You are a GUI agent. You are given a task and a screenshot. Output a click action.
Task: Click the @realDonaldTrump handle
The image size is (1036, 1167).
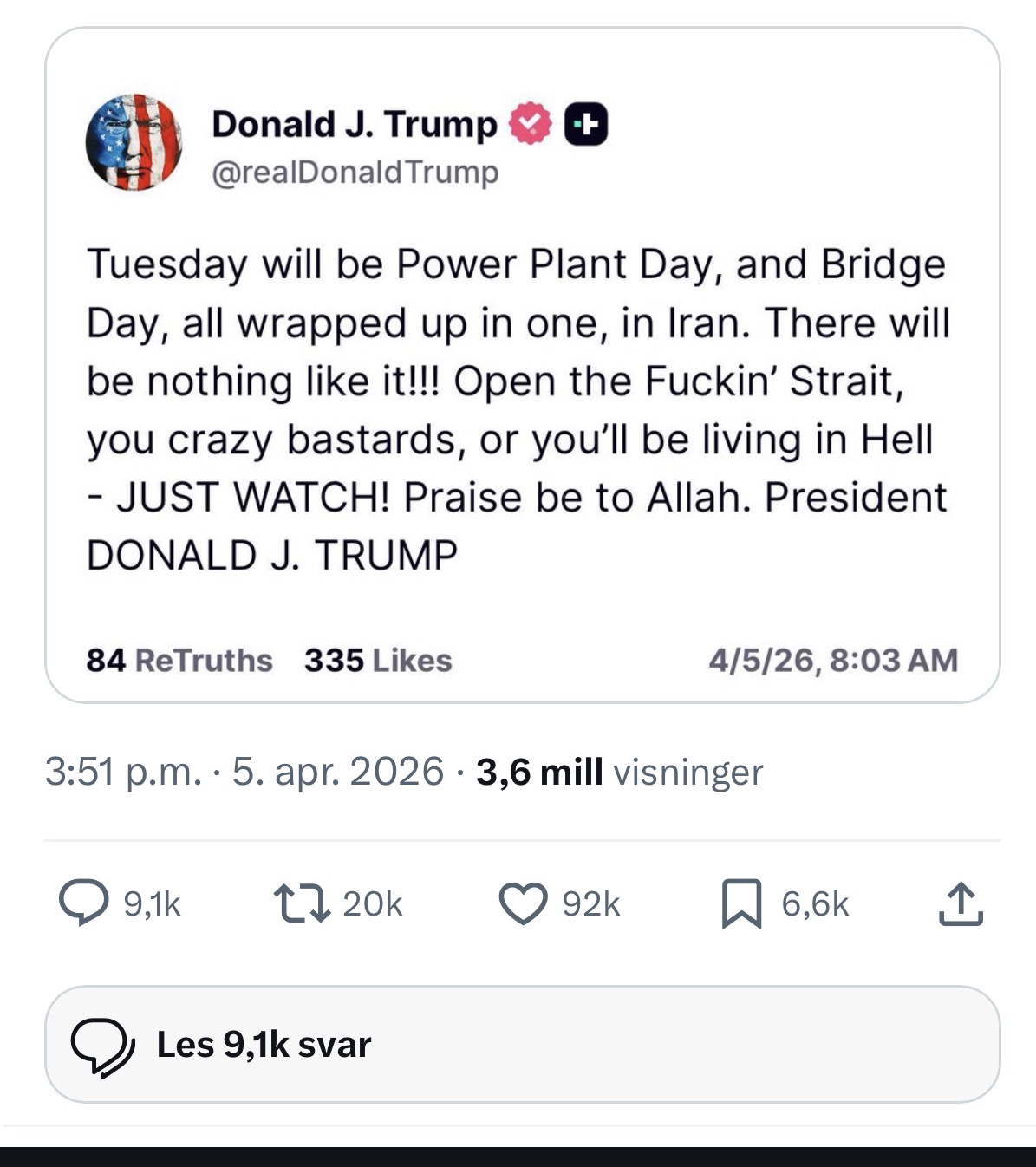(x=355, y=172)
